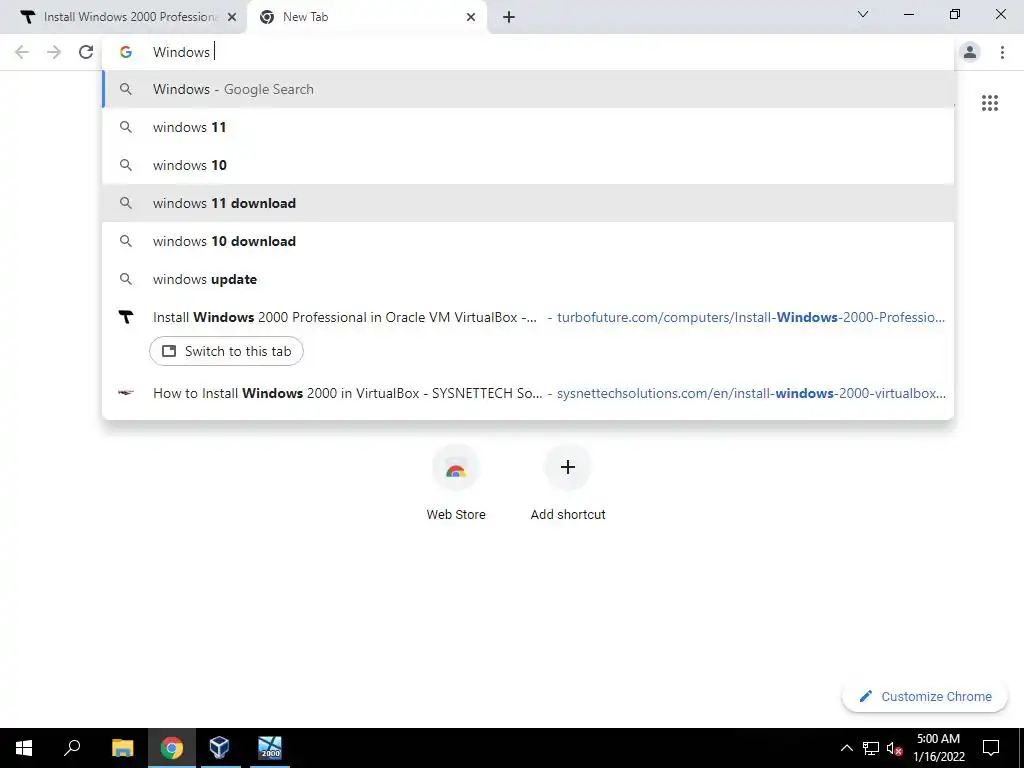
Task: Click the Google G icon in the address bar
Action: [126, 52]
